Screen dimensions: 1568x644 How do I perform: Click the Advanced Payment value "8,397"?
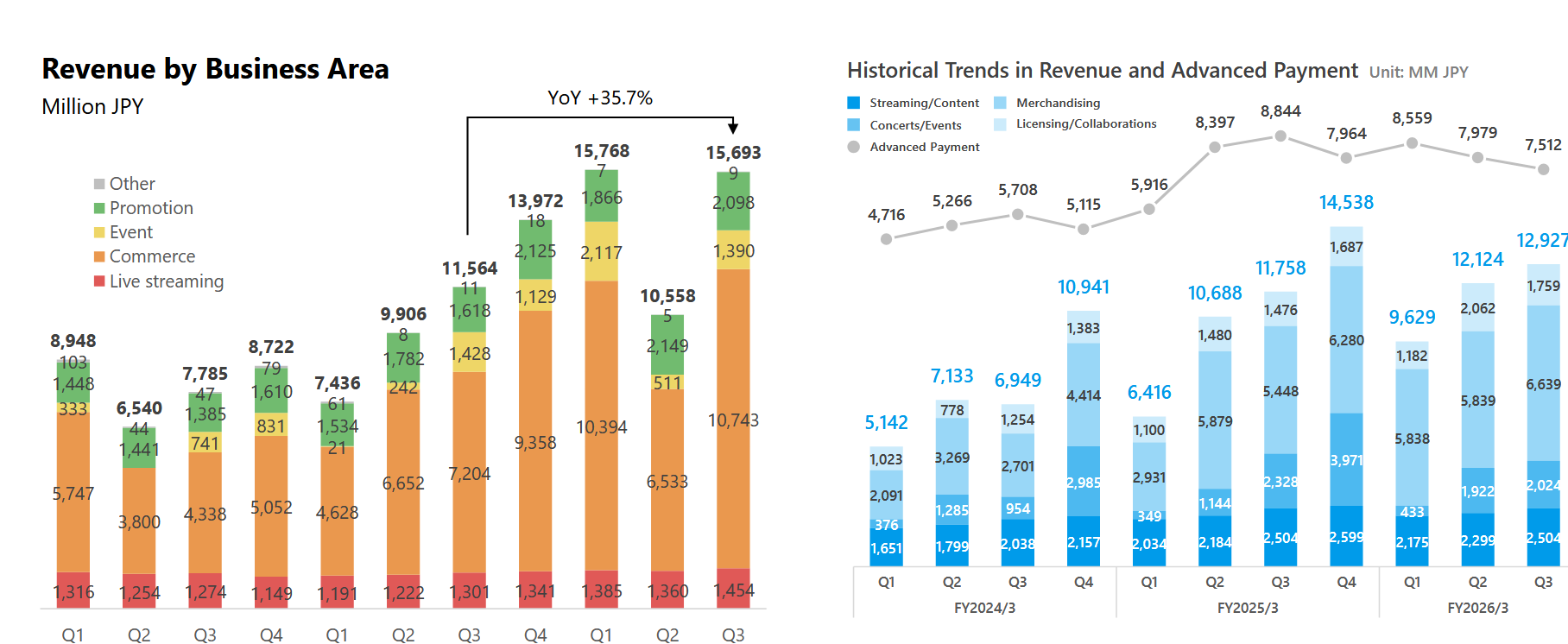click(1215, 123)
